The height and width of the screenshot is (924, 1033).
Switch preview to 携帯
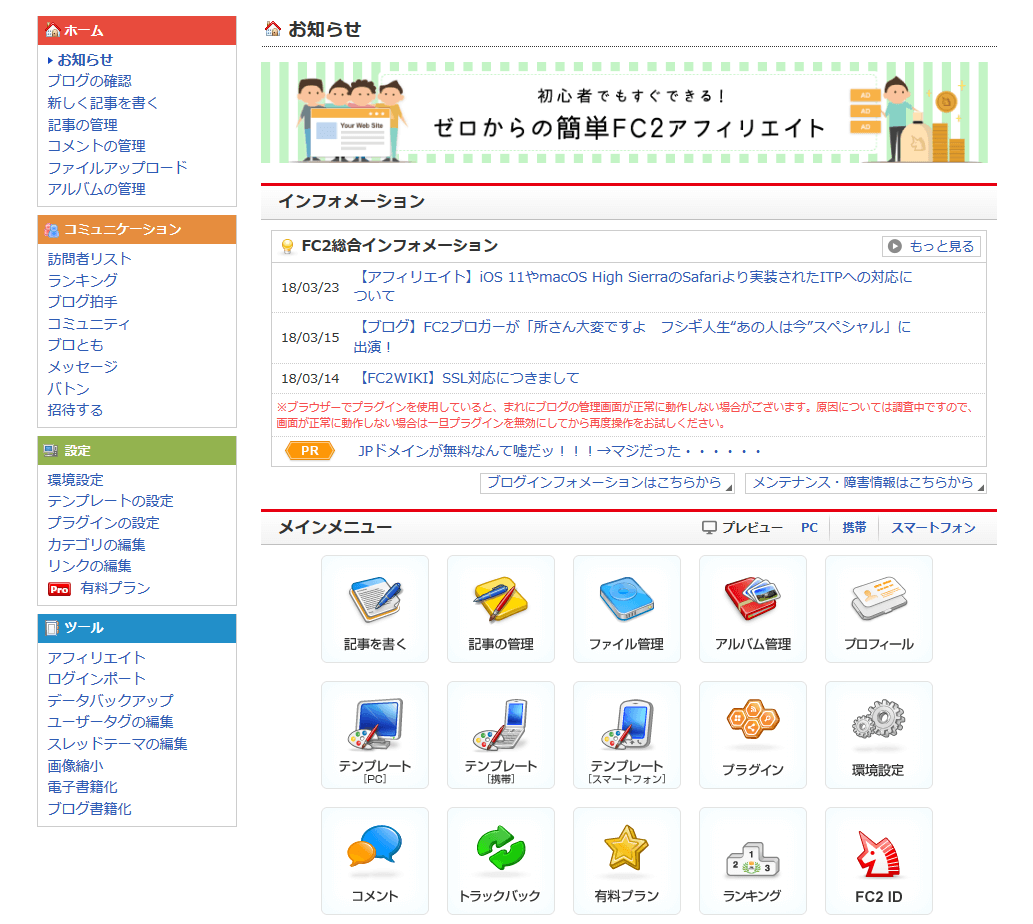coord(854,528)
